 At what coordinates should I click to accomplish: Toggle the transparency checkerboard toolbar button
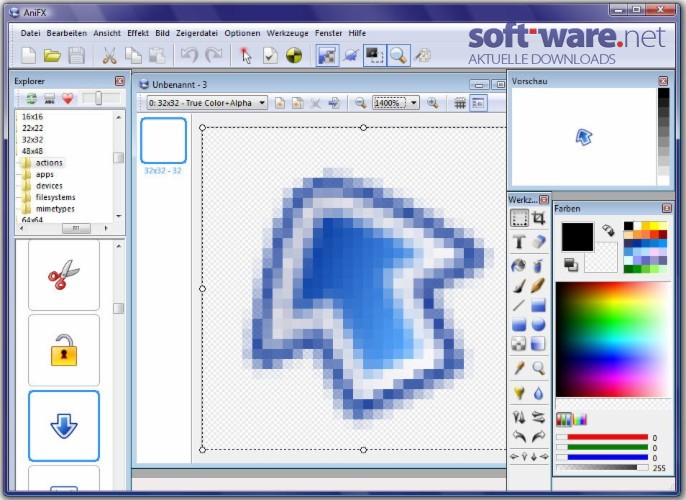[327, 56]
